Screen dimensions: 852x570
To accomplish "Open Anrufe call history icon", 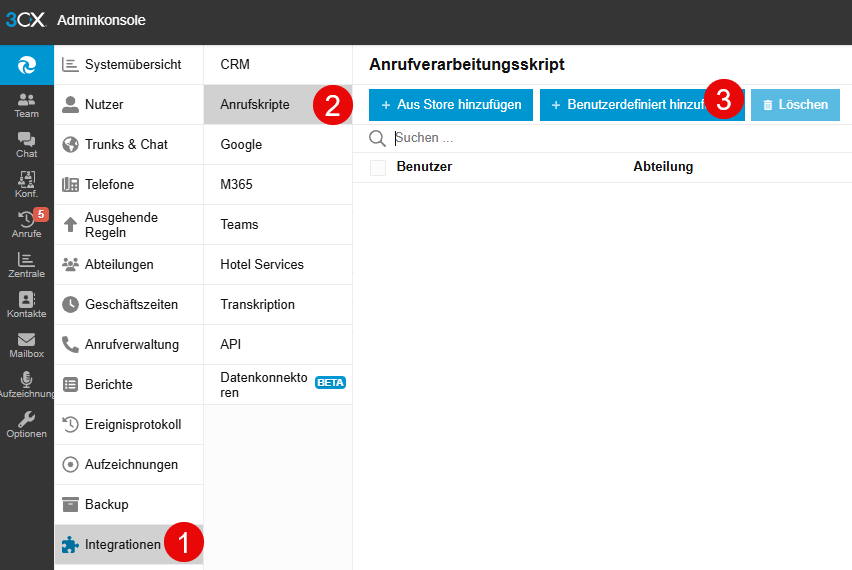I will point(27,224).
